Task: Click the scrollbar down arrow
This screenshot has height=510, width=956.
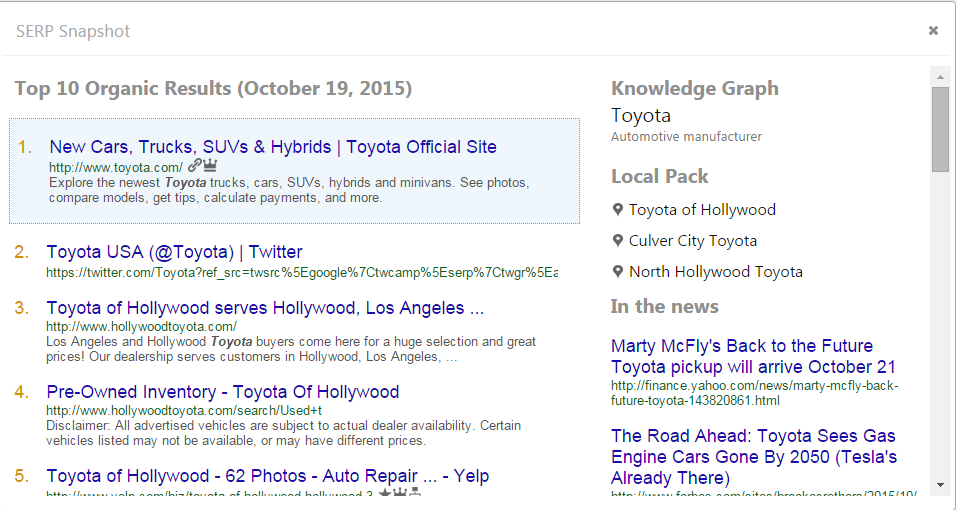Action: tap(940, 485)
